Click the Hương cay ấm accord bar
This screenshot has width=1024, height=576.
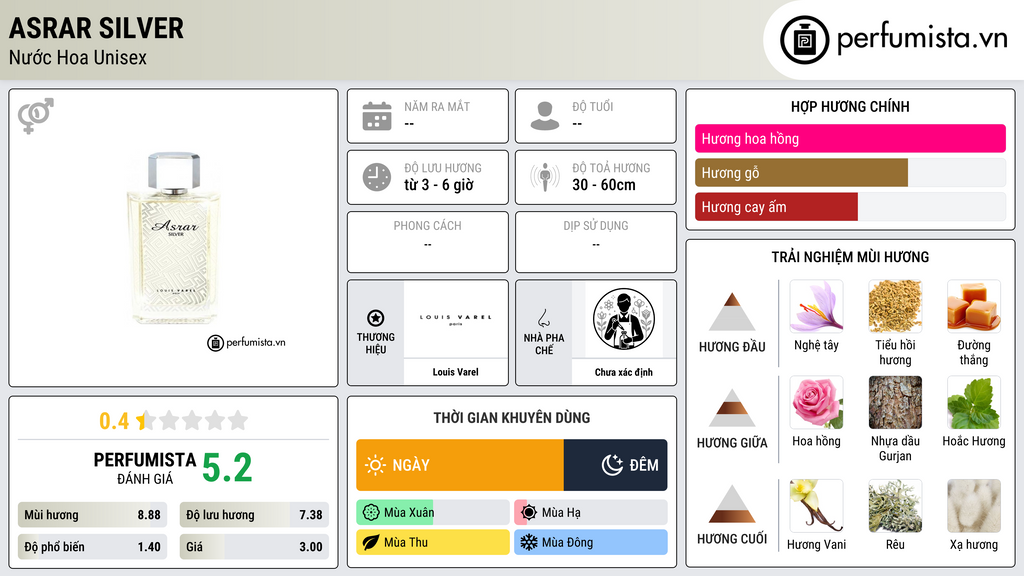click(850, 206)
